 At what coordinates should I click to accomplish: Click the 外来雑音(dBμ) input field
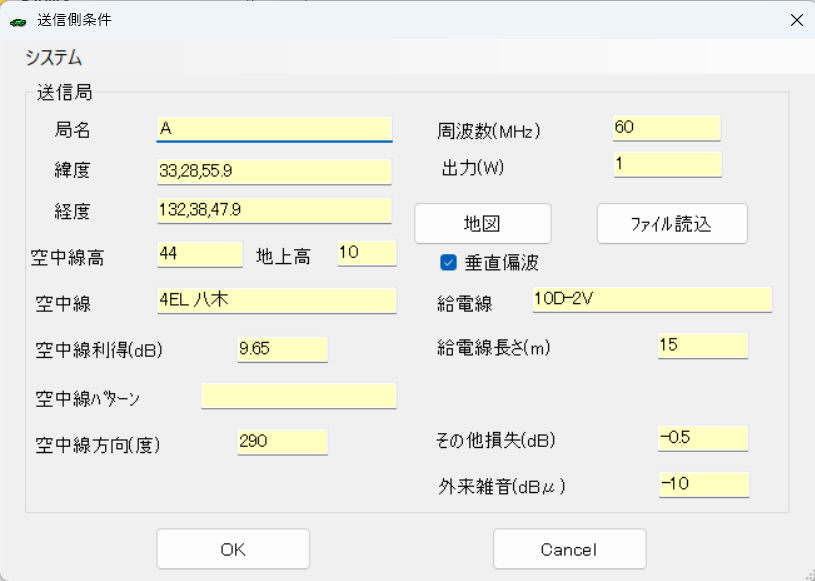tap(703, 484)
